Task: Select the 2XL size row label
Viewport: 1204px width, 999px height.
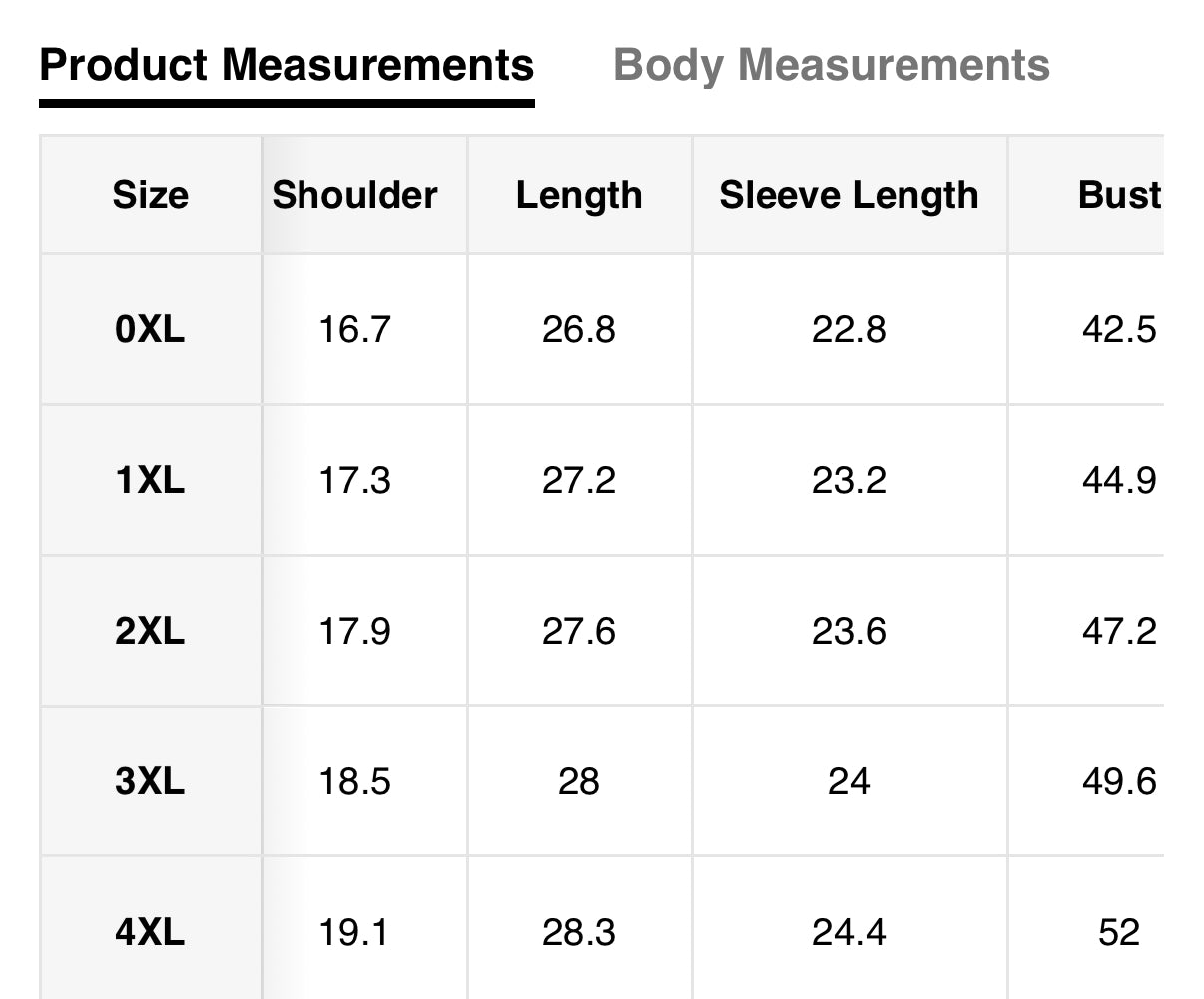Action: (x=150, y=631)
